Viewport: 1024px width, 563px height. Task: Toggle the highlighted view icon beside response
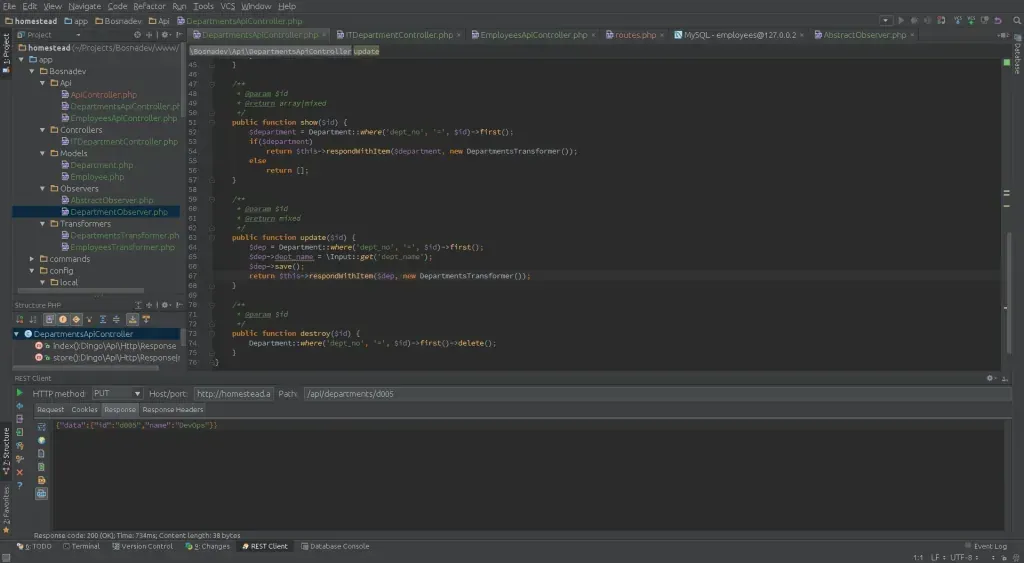41,494
